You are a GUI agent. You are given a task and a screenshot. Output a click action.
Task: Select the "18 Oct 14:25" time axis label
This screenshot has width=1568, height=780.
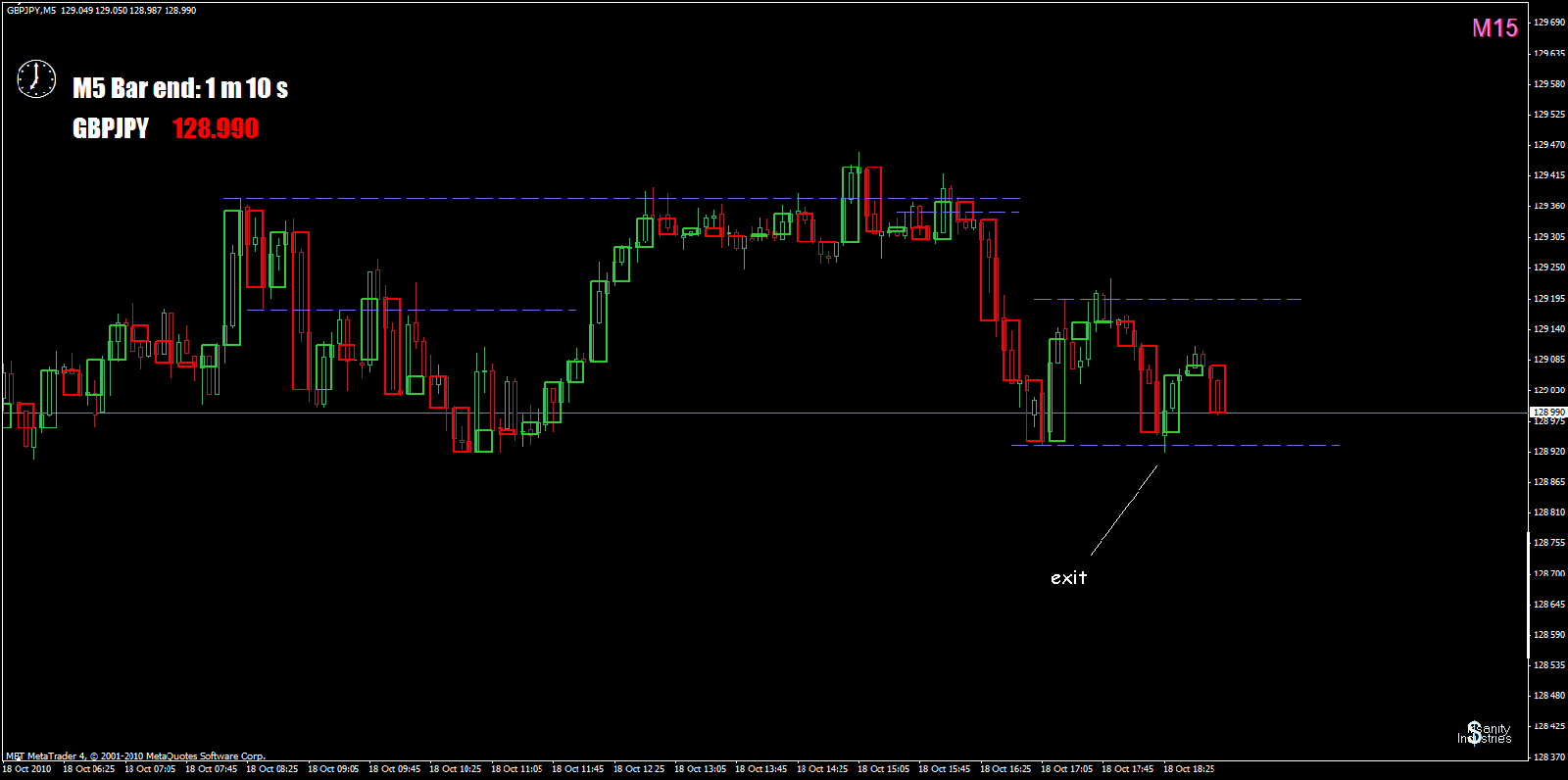tap(822, 769)
